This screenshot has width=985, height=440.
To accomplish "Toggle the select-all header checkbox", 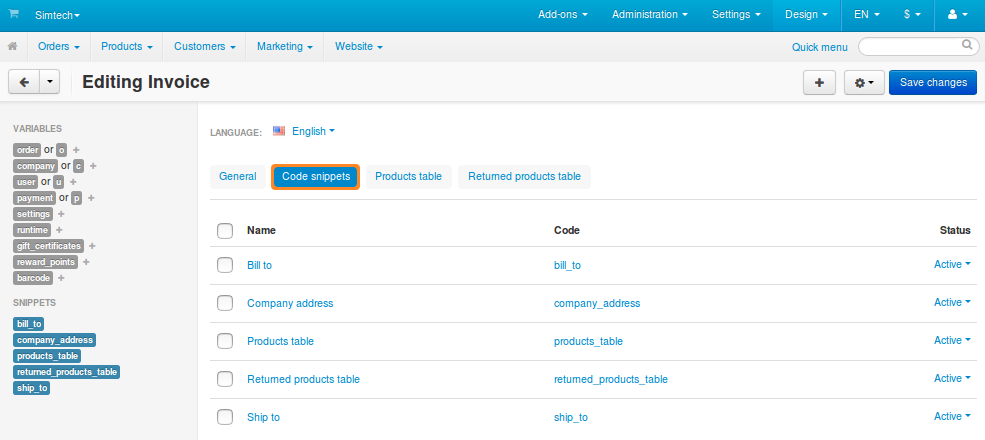I will pos(225,231).
